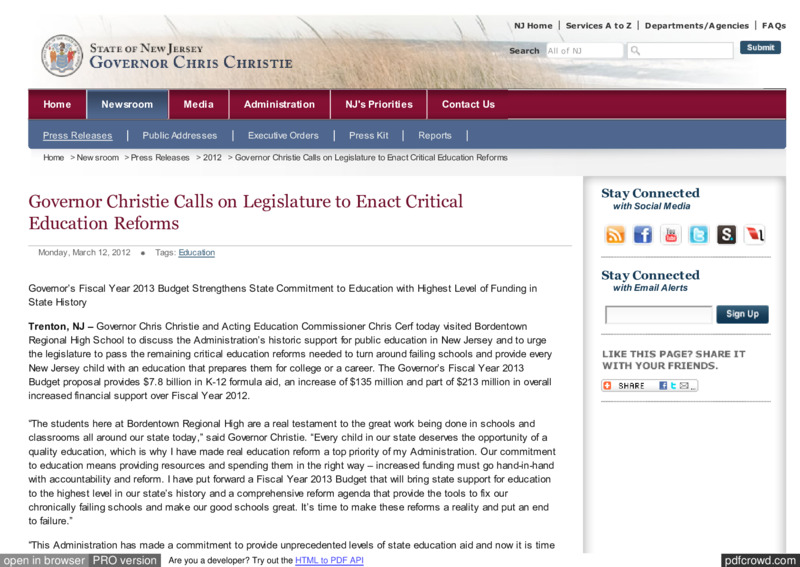Viewport: 800px width, 567px height.
Task: Click the search text input field
Action: point(680,51)
